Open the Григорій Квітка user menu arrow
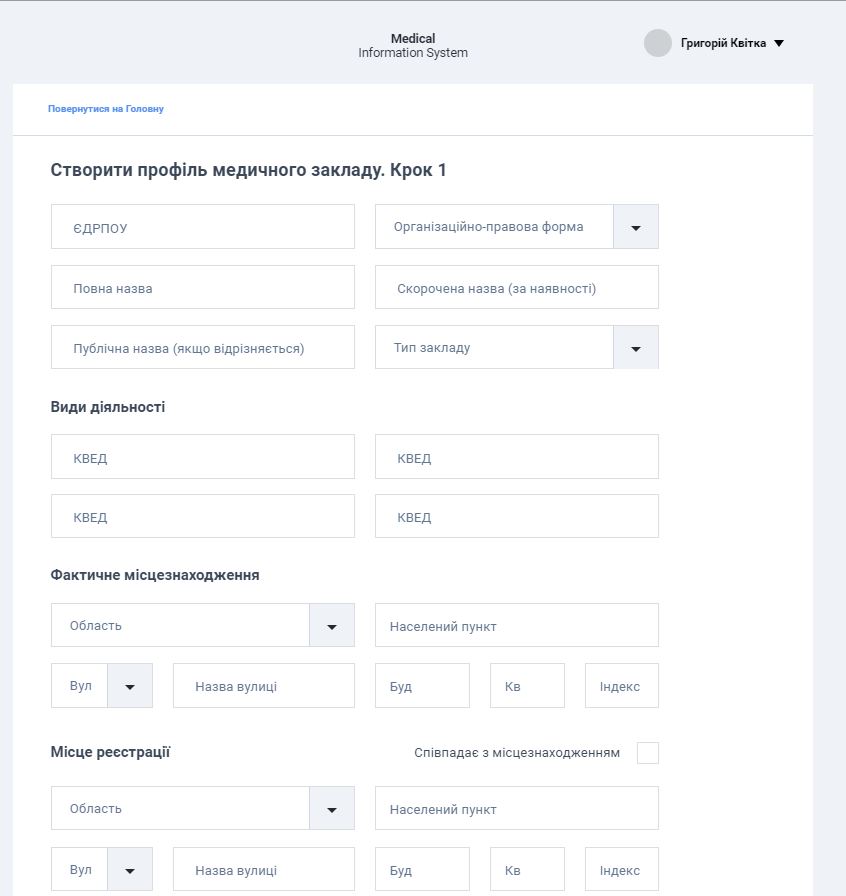Screen dimensions: 846x896 779,43
